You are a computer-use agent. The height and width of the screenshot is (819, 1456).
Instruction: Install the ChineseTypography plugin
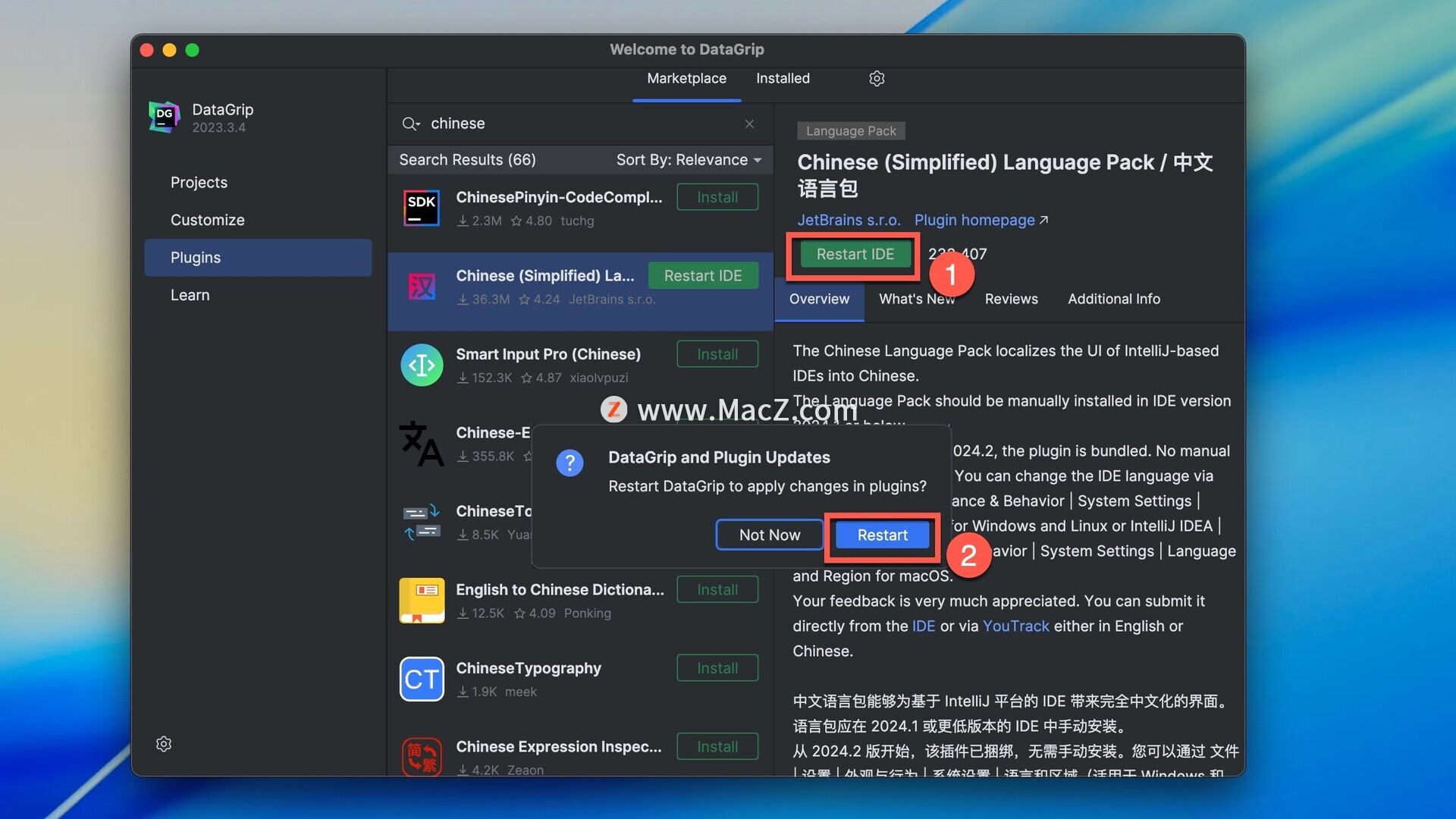(717, 668)
